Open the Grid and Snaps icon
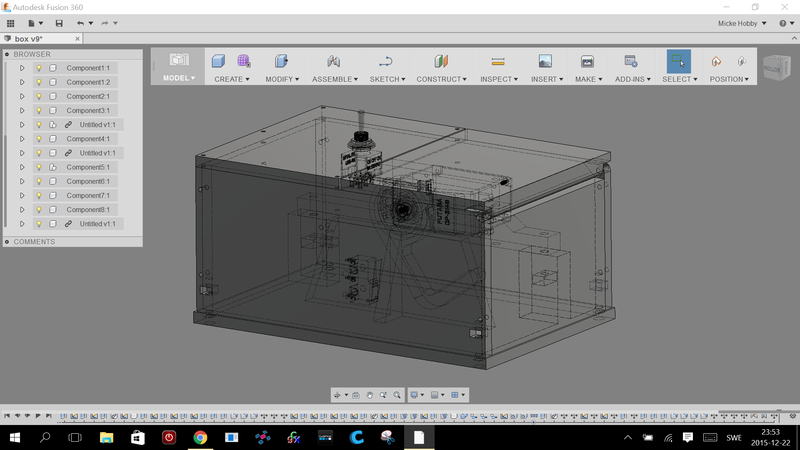The height and width of the screenshot is (450, 800). point(435,395)
